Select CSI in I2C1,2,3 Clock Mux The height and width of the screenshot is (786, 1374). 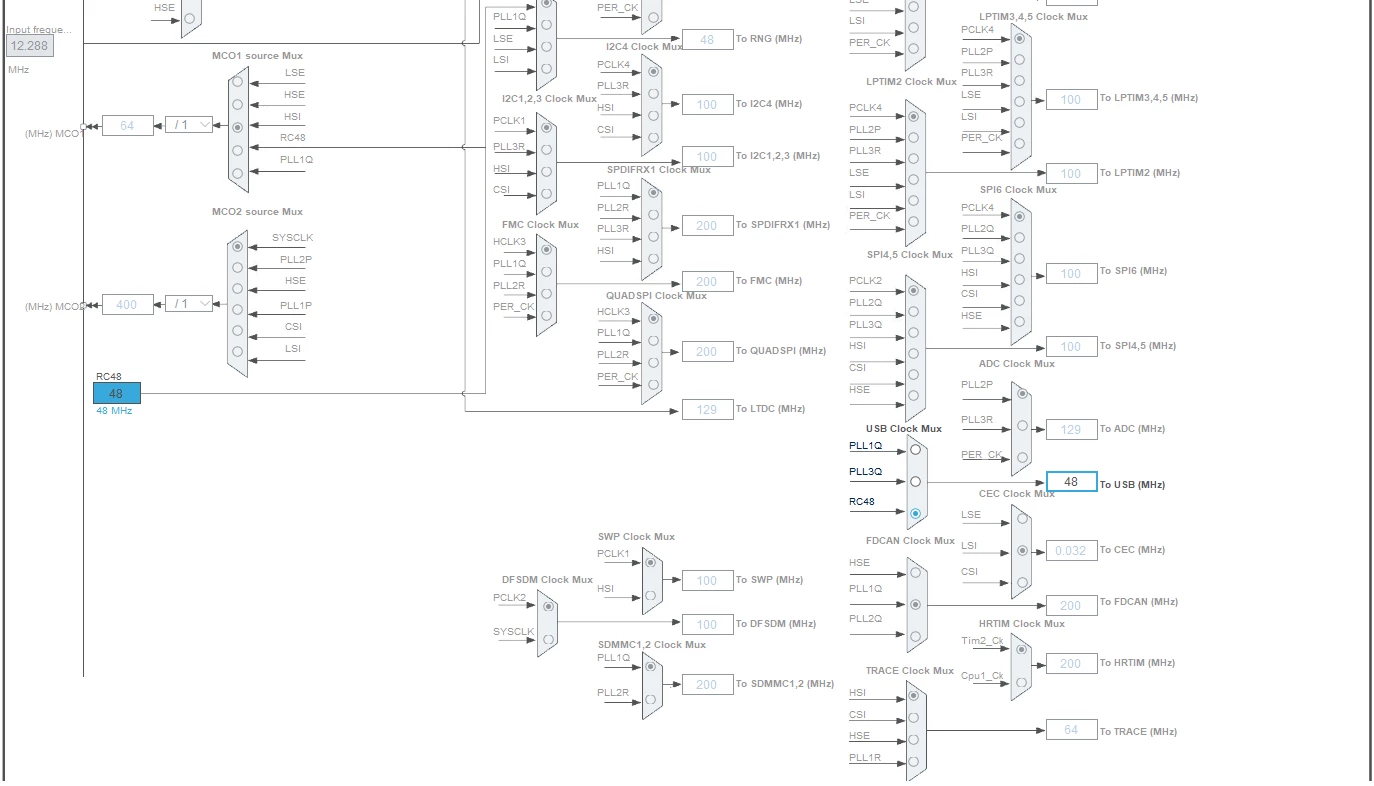[x=546, y=194]
